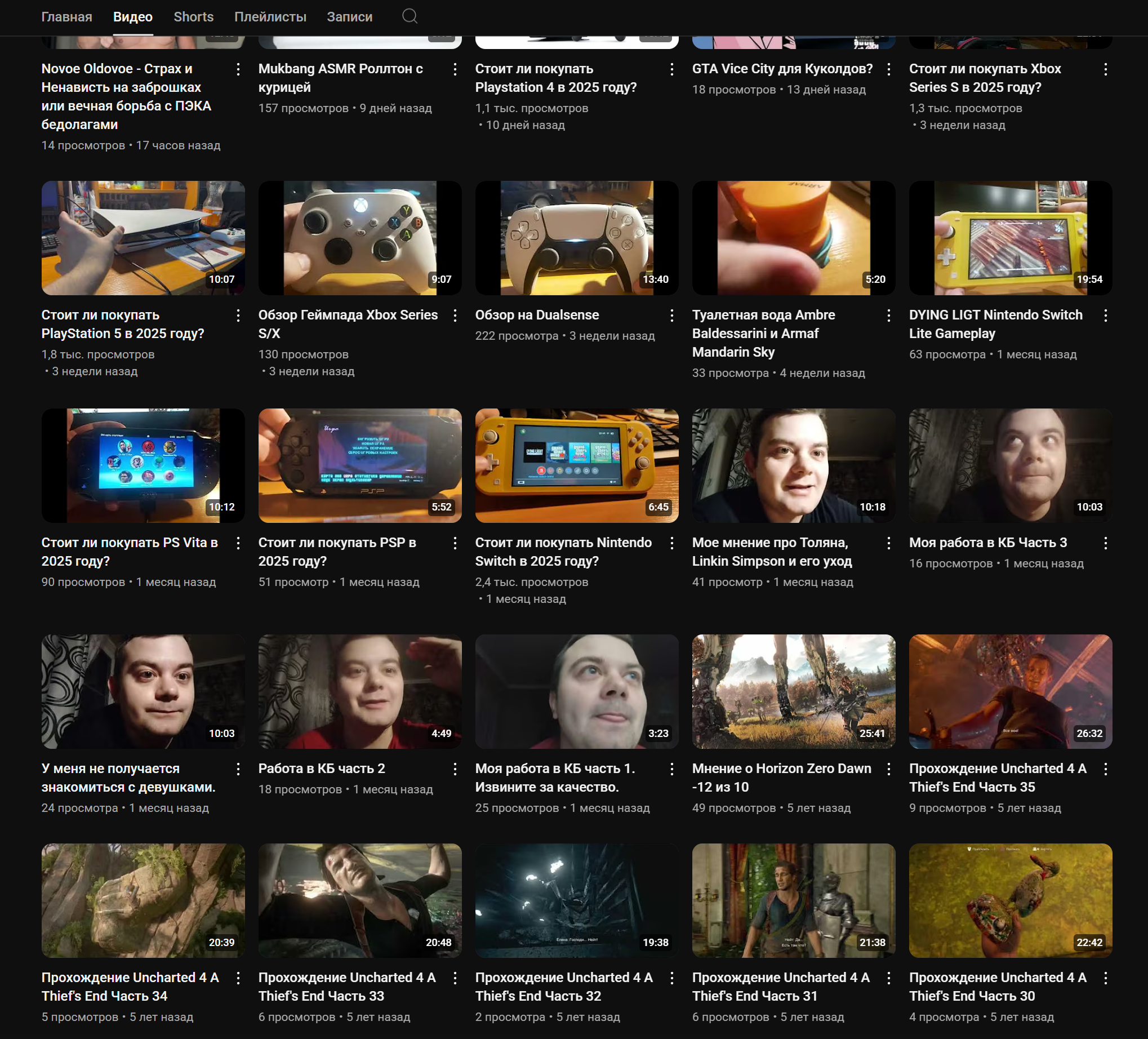This screenshot has width=1148, height=1039.
Task: Play the yellow Nintendo Switch 6:45 thumbnail
Action: tap(576, 465)
